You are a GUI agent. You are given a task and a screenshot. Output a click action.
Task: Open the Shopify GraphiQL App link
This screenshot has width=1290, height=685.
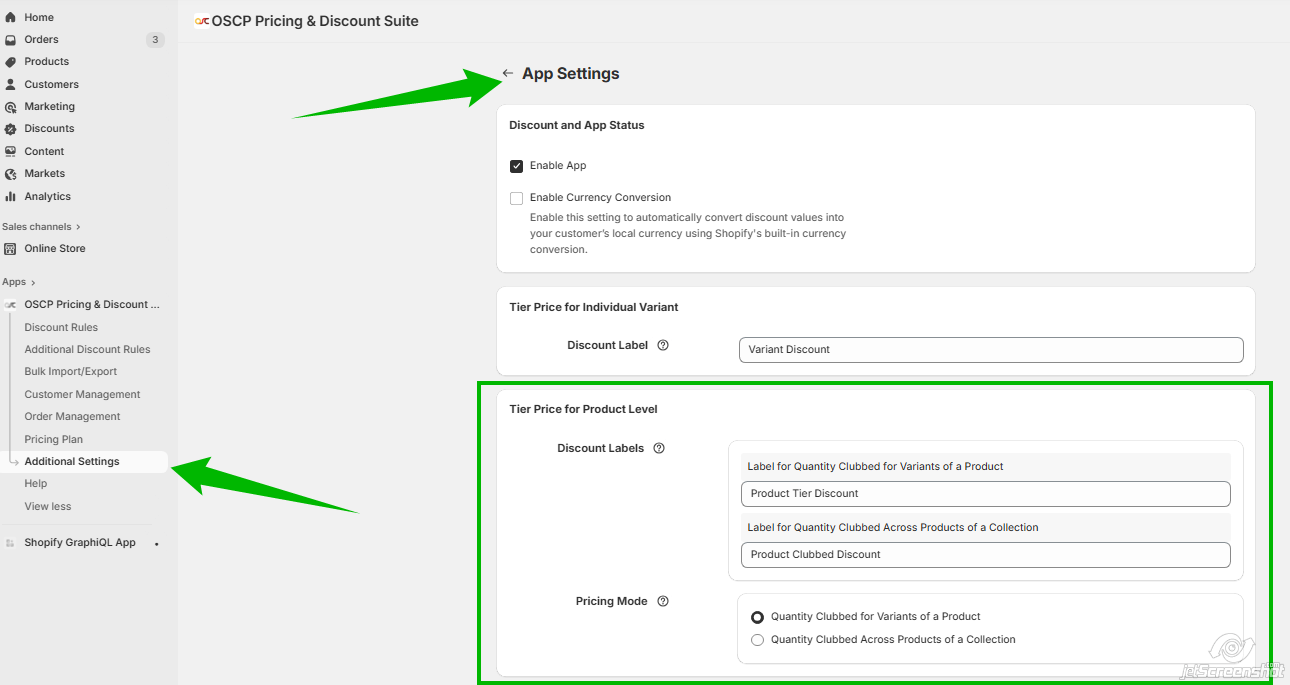80,543
